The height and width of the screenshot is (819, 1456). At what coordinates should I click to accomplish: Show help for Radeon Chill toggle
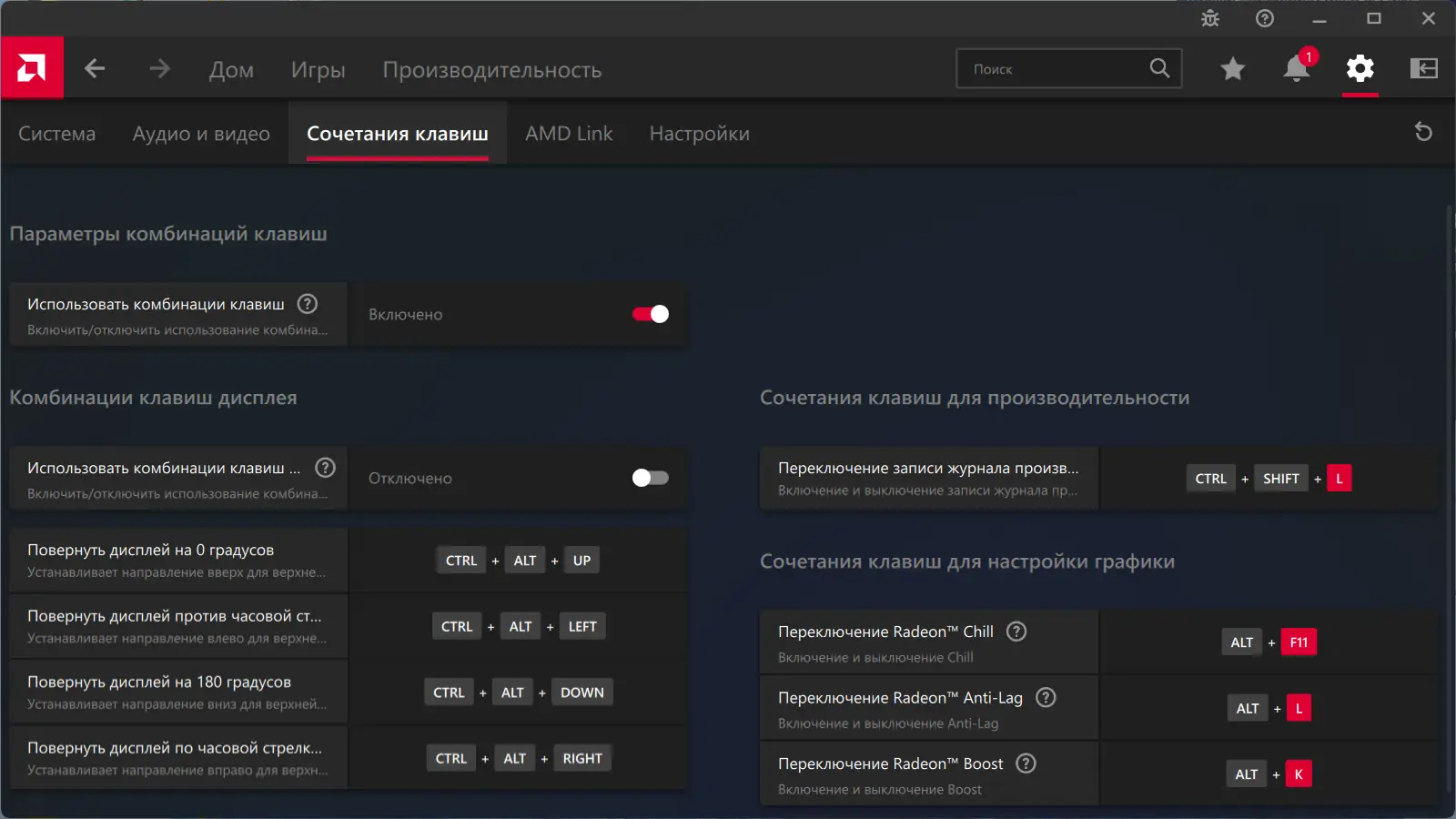click(x=1016, y=632)
